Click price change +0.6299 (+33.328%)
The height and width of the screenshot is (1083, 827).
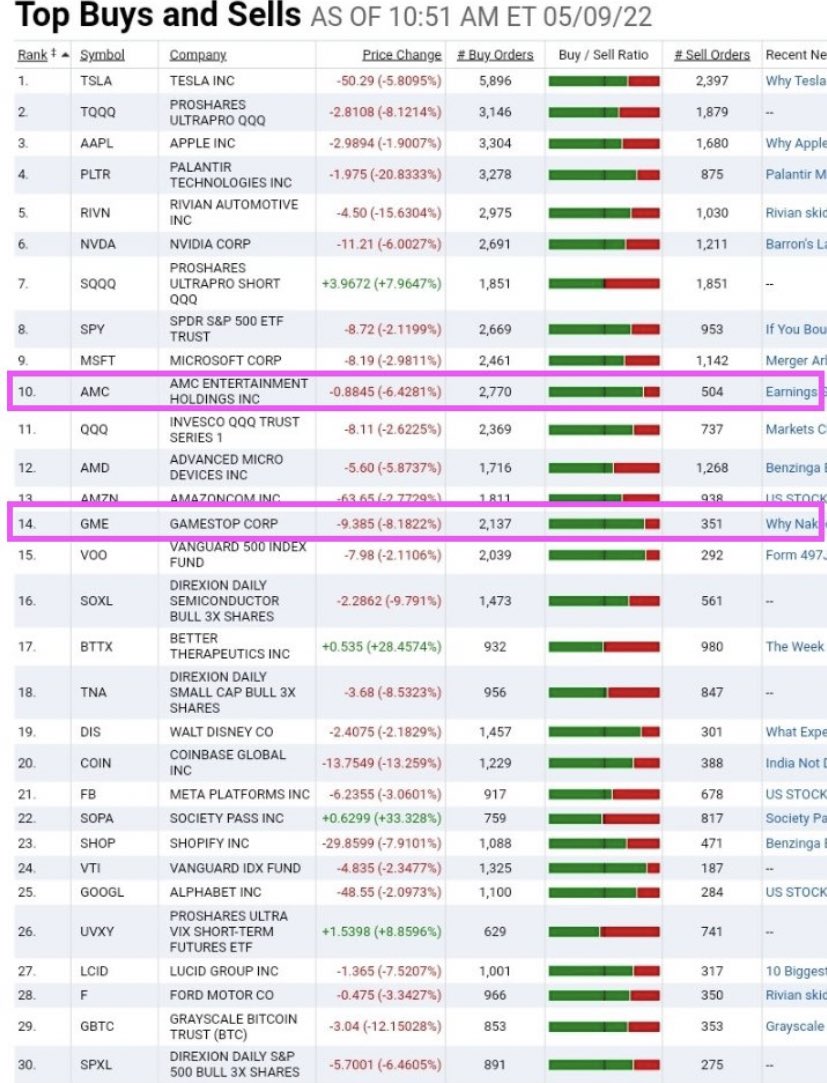pos(381,818)
